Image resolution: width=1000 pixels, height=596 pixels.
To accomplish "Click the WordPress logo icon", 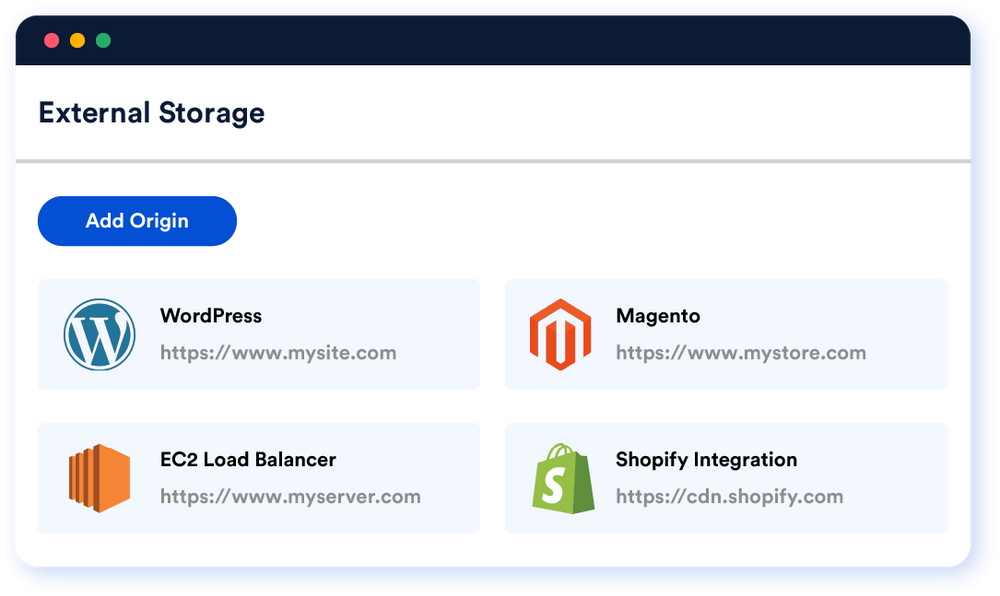I will click(x=99, y=335).
